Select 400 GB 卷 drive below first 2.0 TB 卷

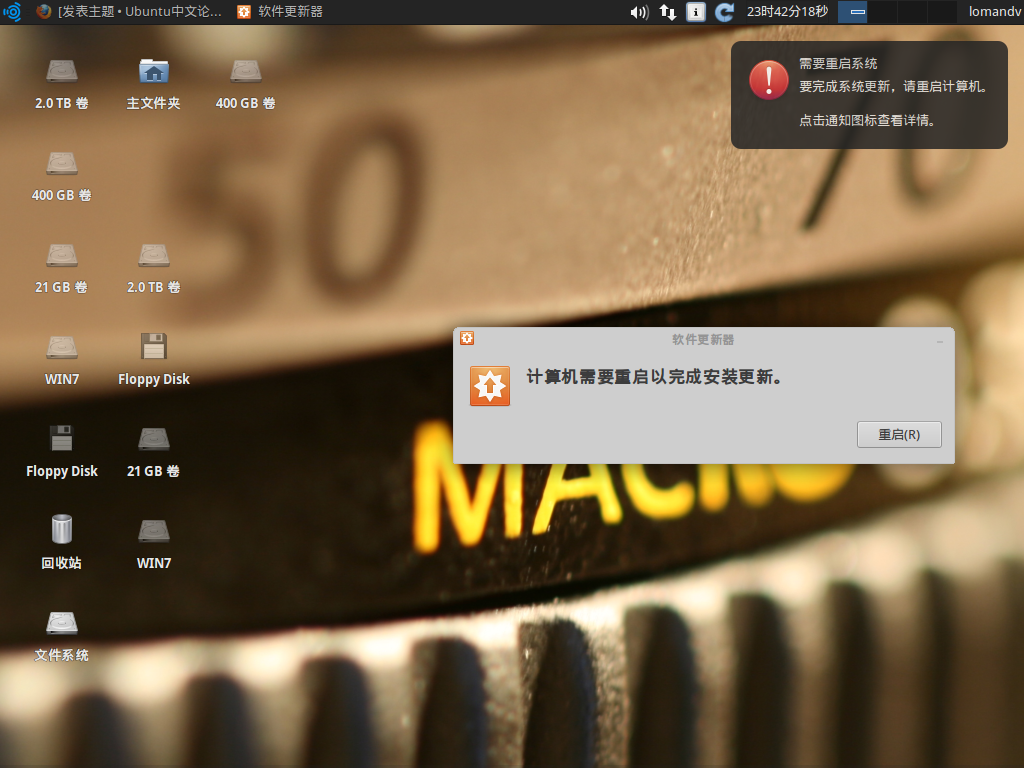[x=61, y=177]
